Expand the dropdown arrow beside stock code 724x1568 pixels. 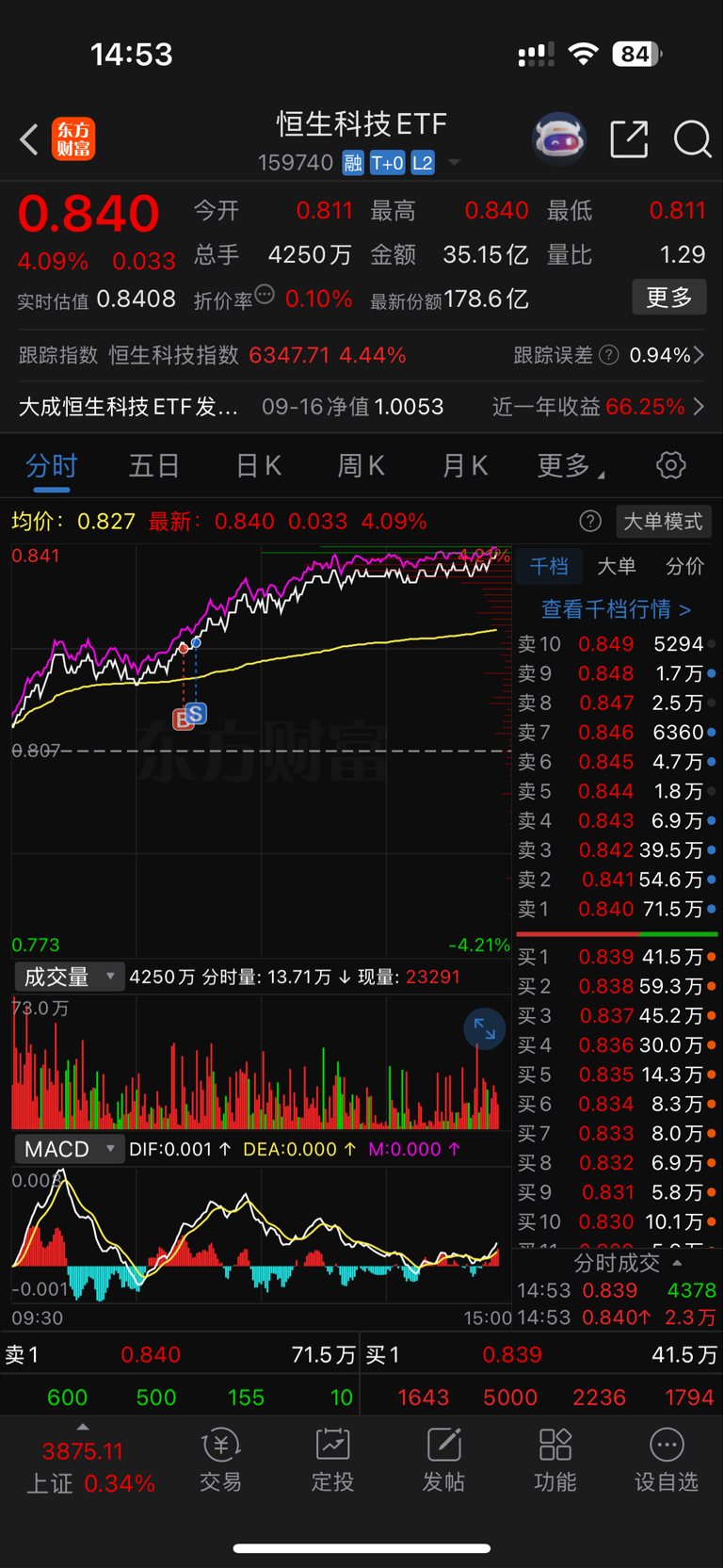click(x=454, y=163)
